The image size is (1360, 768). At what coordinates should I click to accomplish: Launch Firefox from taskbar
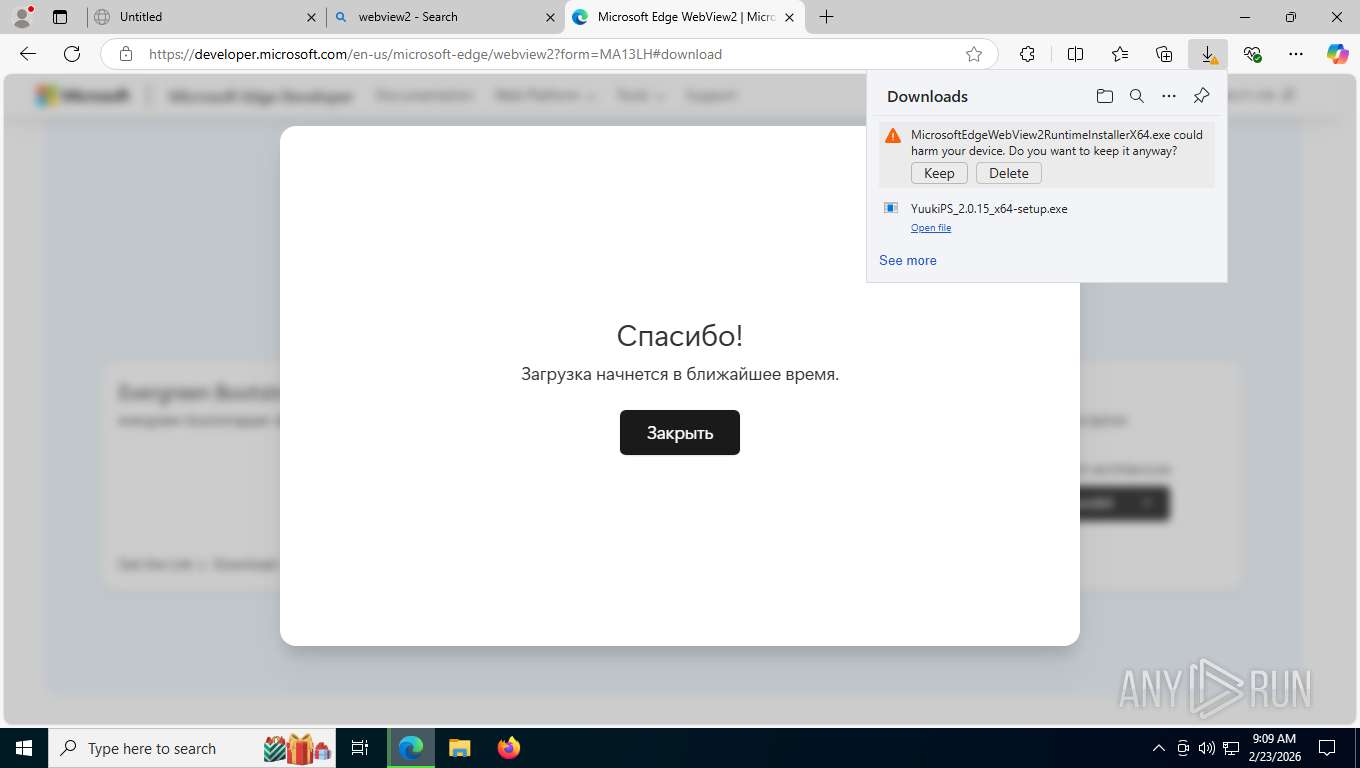point(509,748)
